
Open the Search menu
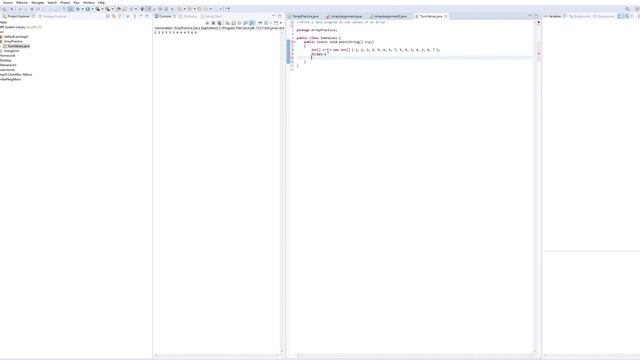(x=52, y=2)
